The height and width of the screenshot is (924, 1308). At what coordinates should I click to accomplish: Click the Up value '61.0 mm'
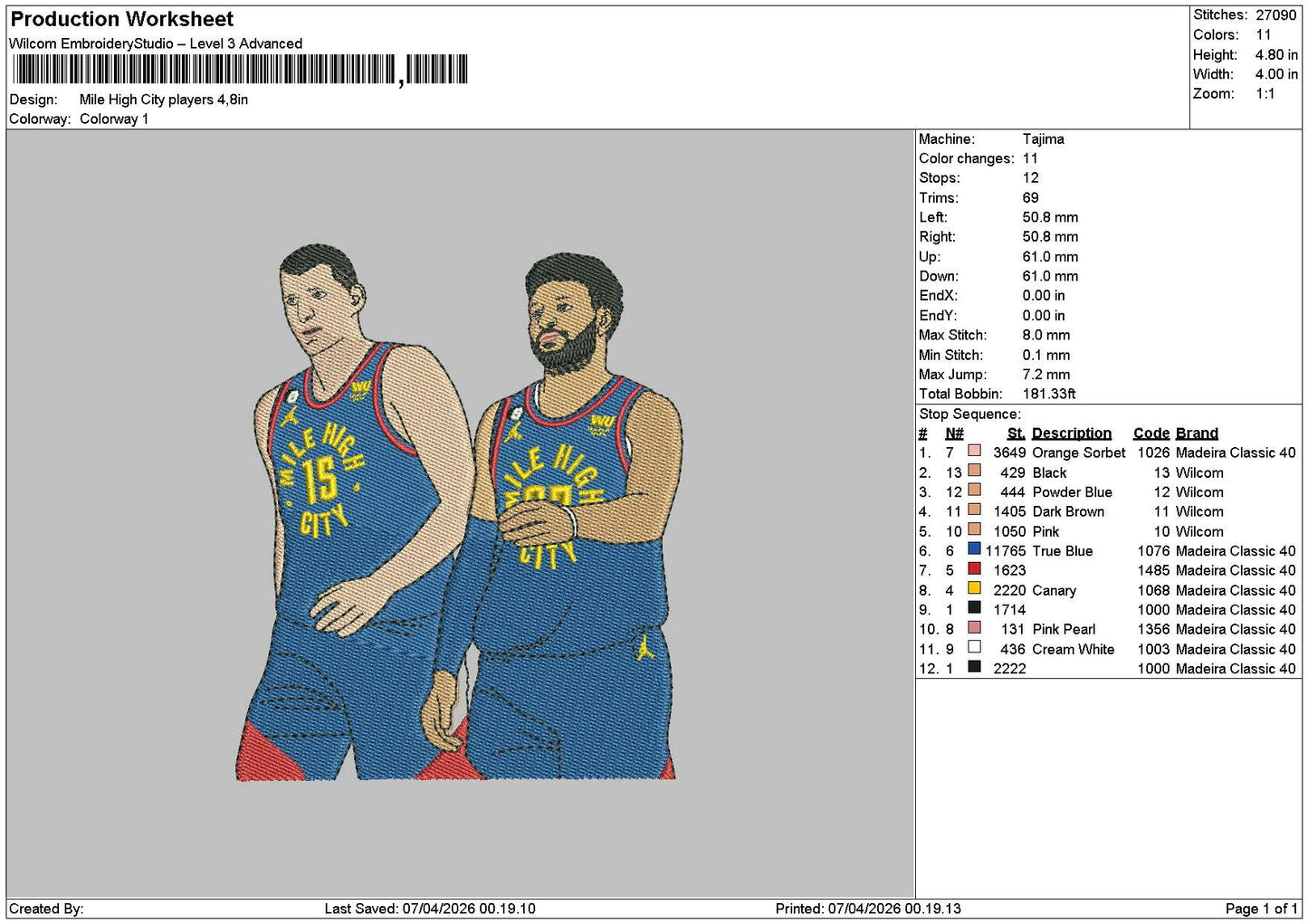(1051, 256)
